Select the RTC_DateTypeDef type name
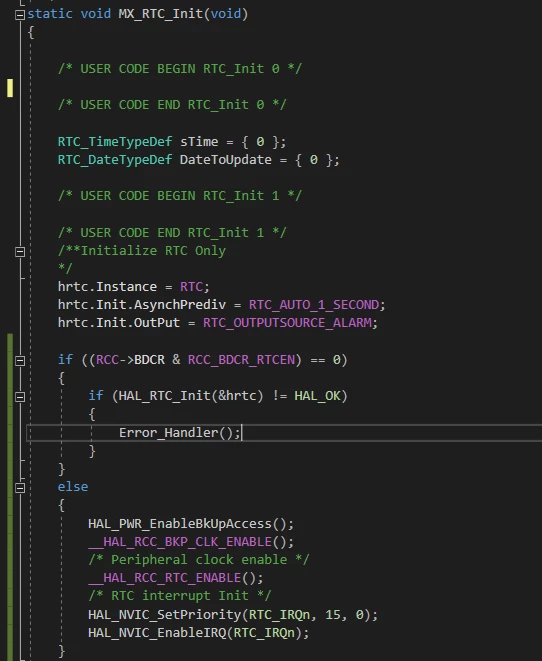The image size is (542, 661). (115, 160)
